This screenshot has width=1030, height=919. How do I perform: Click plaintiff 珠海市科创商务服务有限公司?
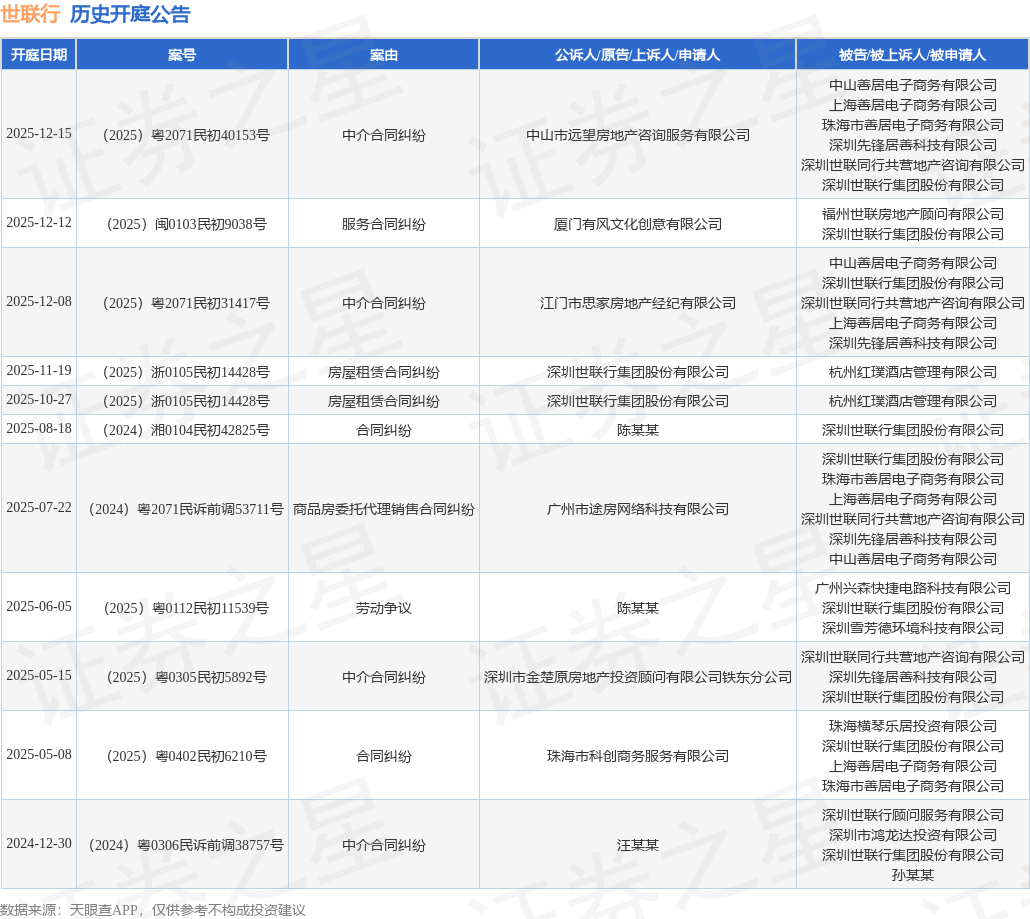(638, 756)
